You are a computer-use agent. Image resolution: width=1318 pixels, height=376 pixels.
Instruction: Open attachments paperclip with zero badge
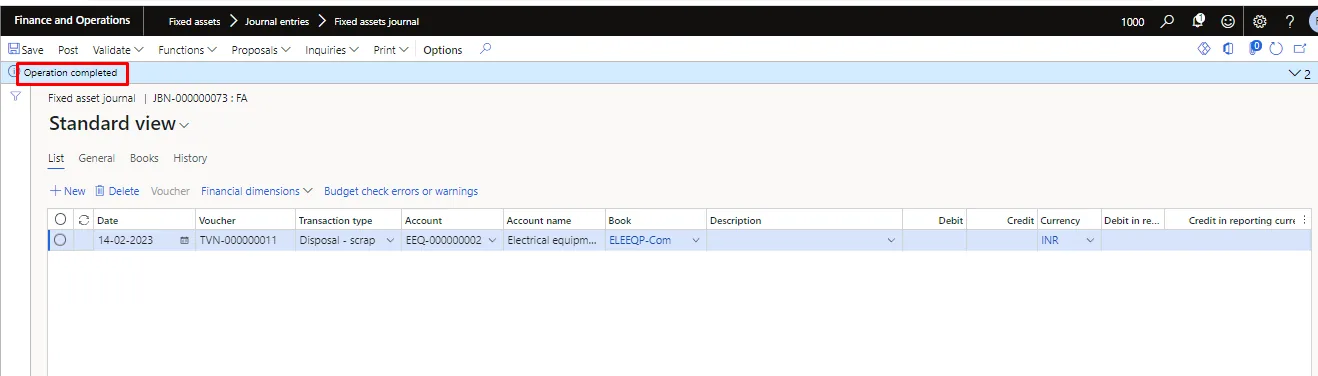coord(1254,48)
